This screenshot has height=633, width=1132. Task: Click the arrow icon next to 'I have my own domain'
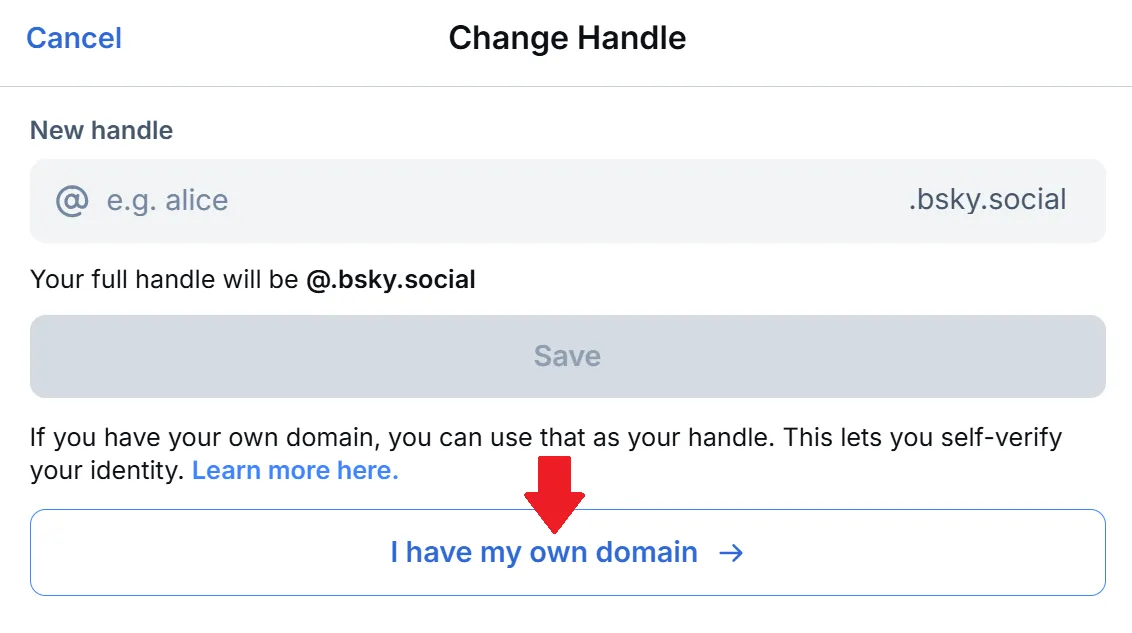pyautogui.click(x=733, y=552)
